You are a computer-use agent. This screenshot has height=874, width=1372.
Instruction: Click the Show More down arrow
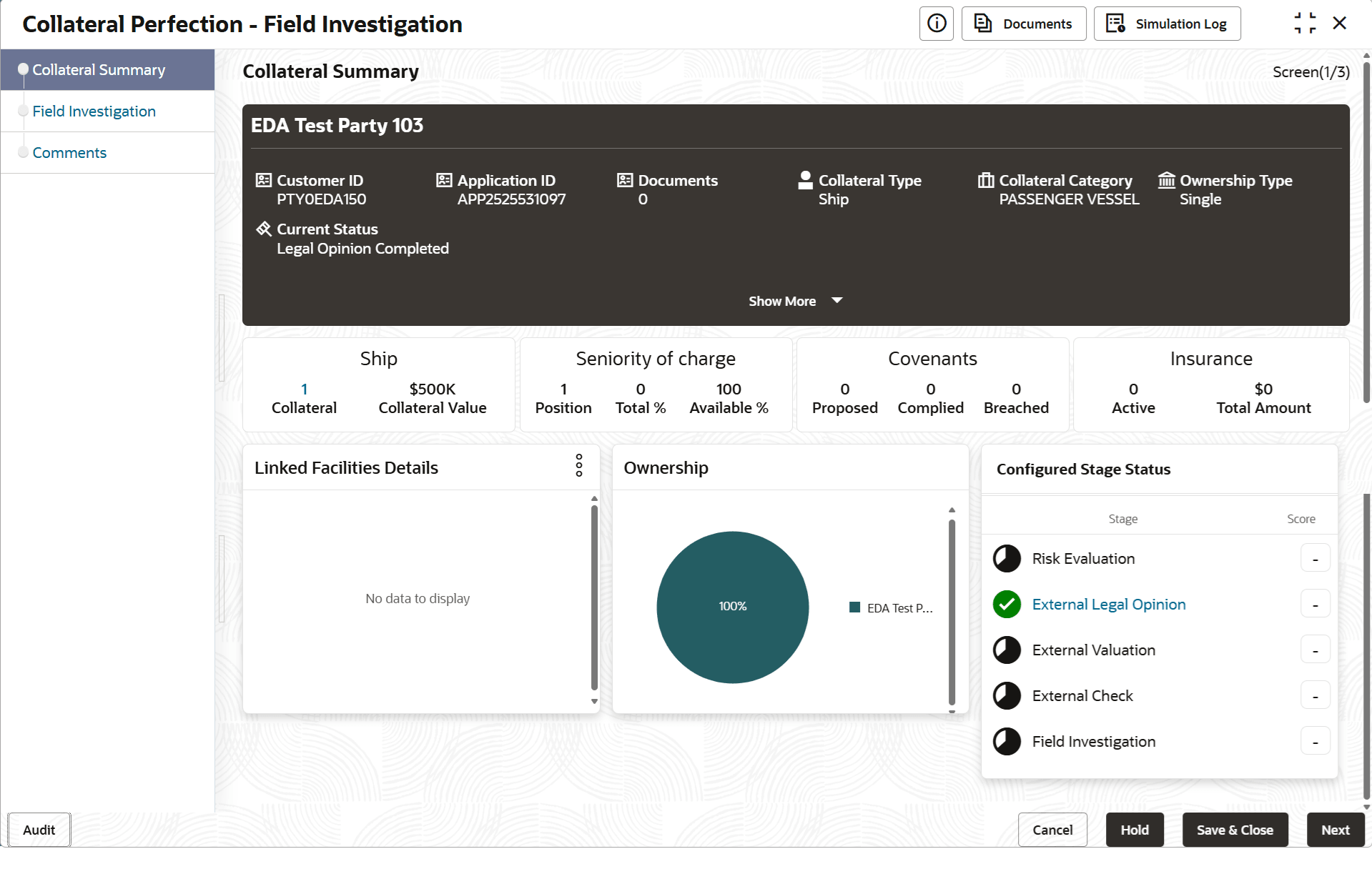(837, 301)
